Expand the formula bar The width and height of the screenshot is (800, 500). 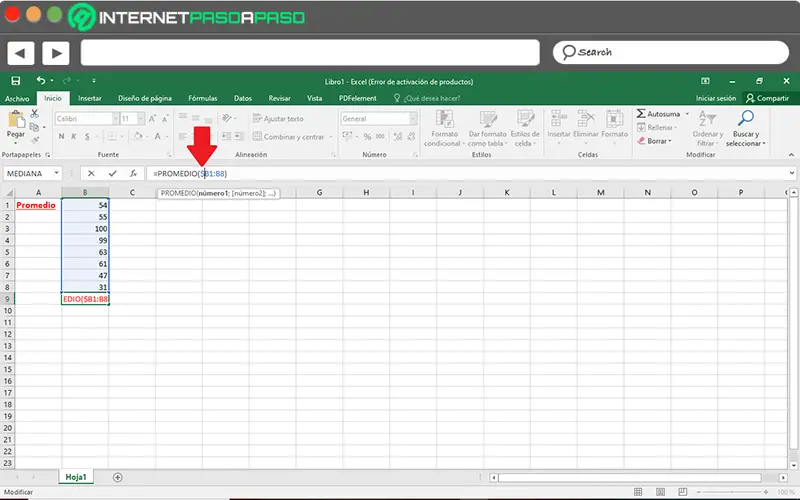pos(791,173)
